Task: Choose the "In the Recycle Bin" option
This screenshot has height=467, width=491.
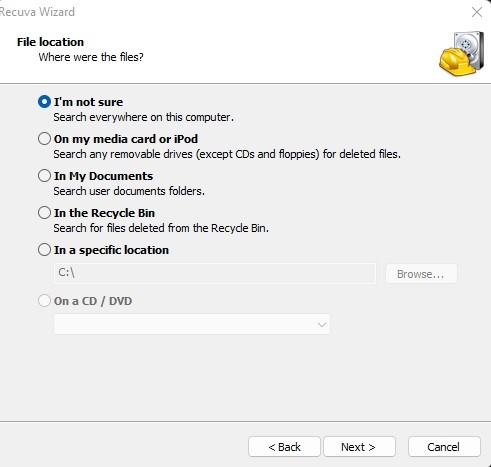Action: pos(44,213)
